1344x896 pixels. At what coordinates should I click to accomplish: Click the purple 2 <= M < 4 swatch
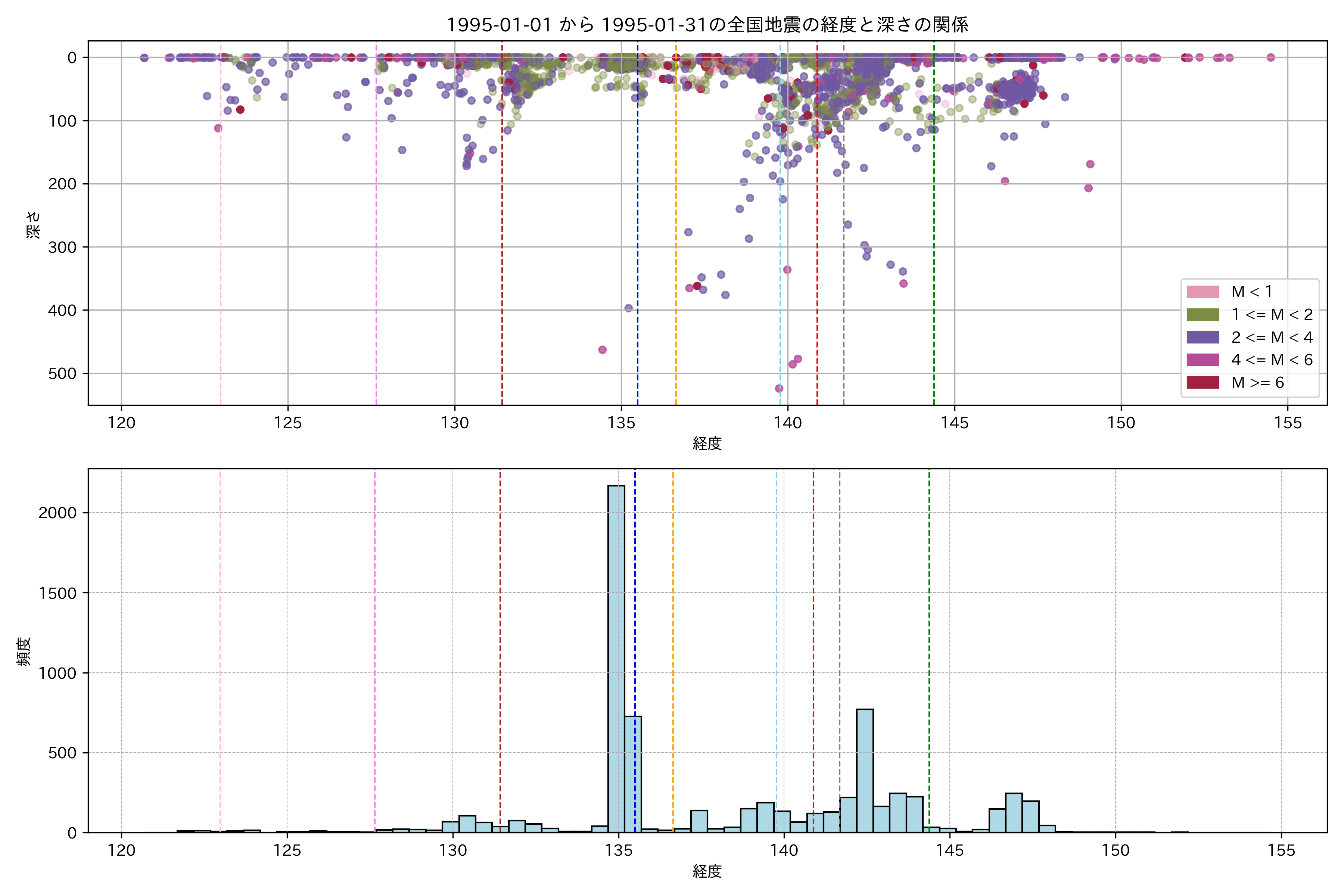(1202, 337)
